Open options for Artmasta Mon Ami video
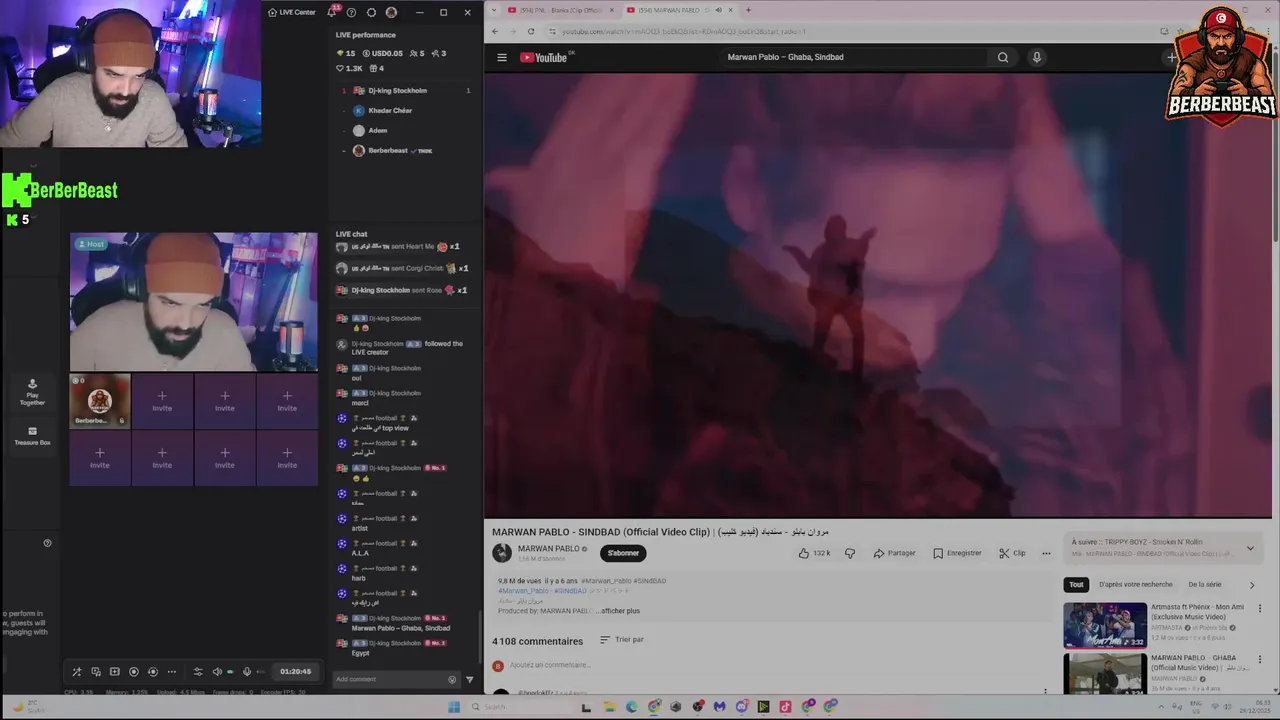This screenshot has width=1280, height=720. point(1260,608)
